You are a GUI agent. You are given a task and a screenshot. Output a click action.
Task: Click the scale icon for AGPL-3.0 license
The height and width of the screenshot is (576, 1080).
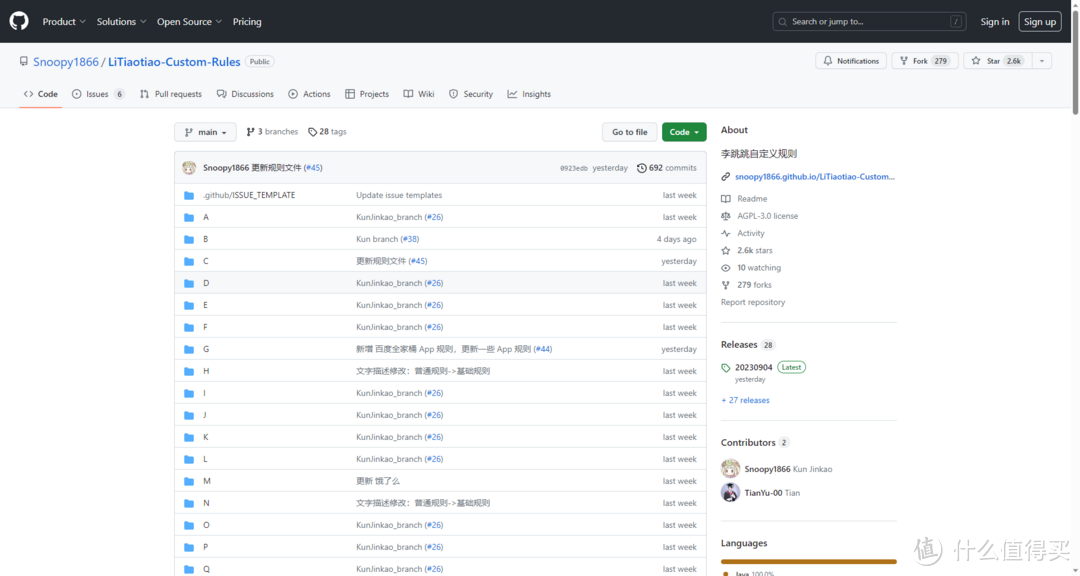click(x=725, y=216)
